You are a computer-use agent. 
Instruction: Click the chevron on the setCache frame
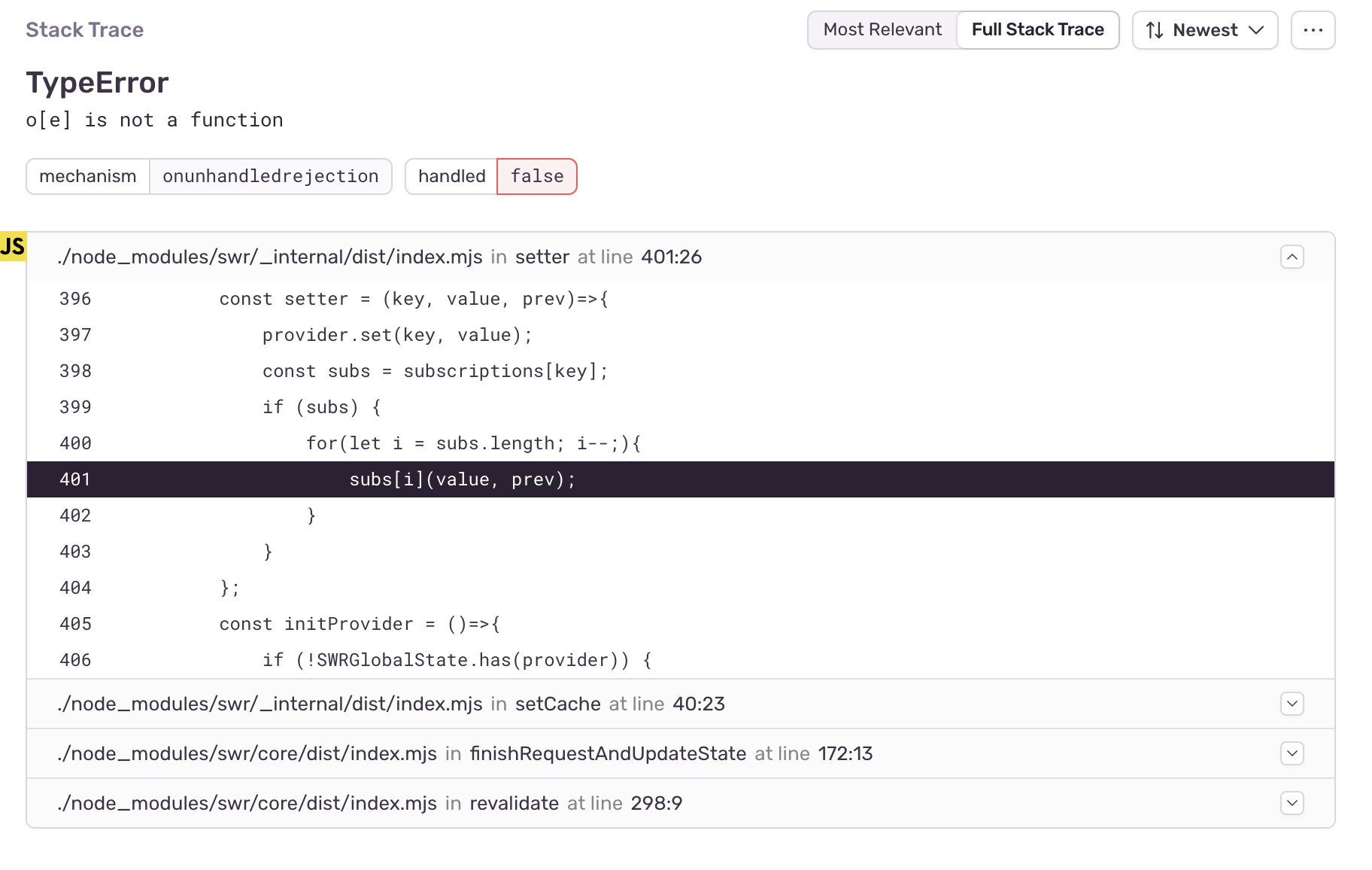pyautogui.click(x=1292, y=704)
